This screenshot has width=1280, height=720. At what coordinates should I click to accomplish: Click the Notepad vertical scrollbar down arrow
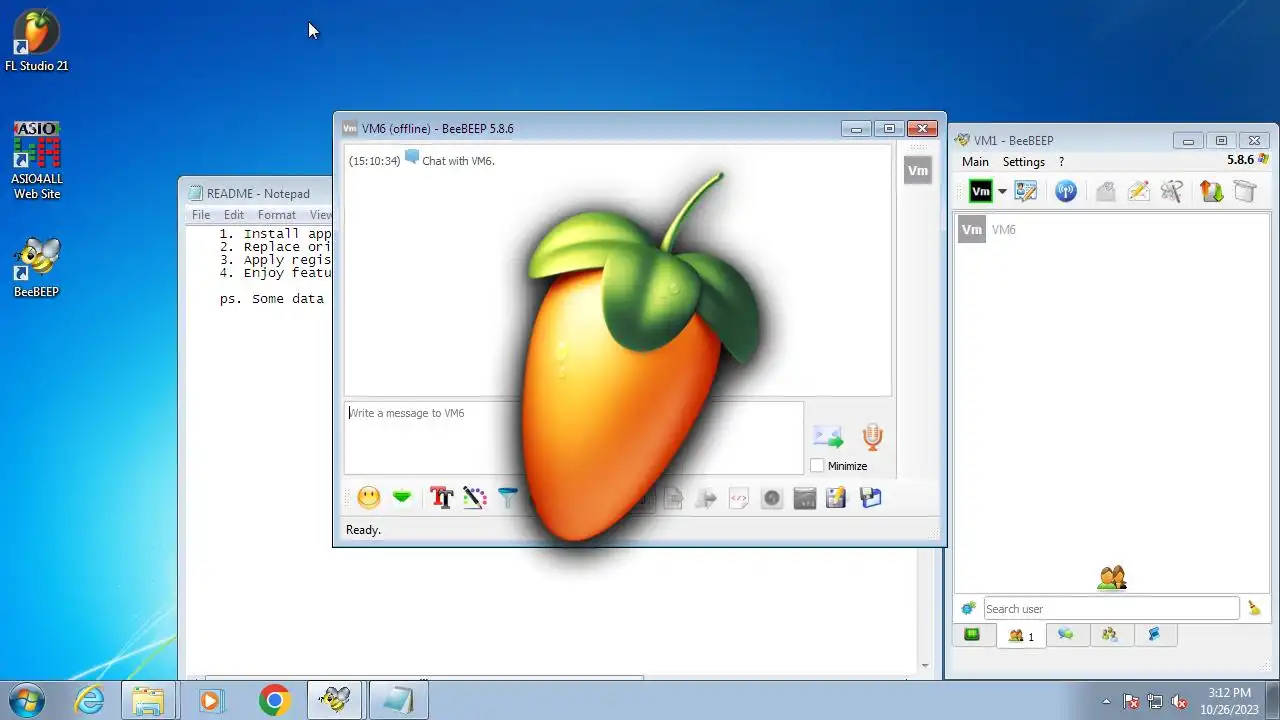pyautogui.click(x=925, y=665)
